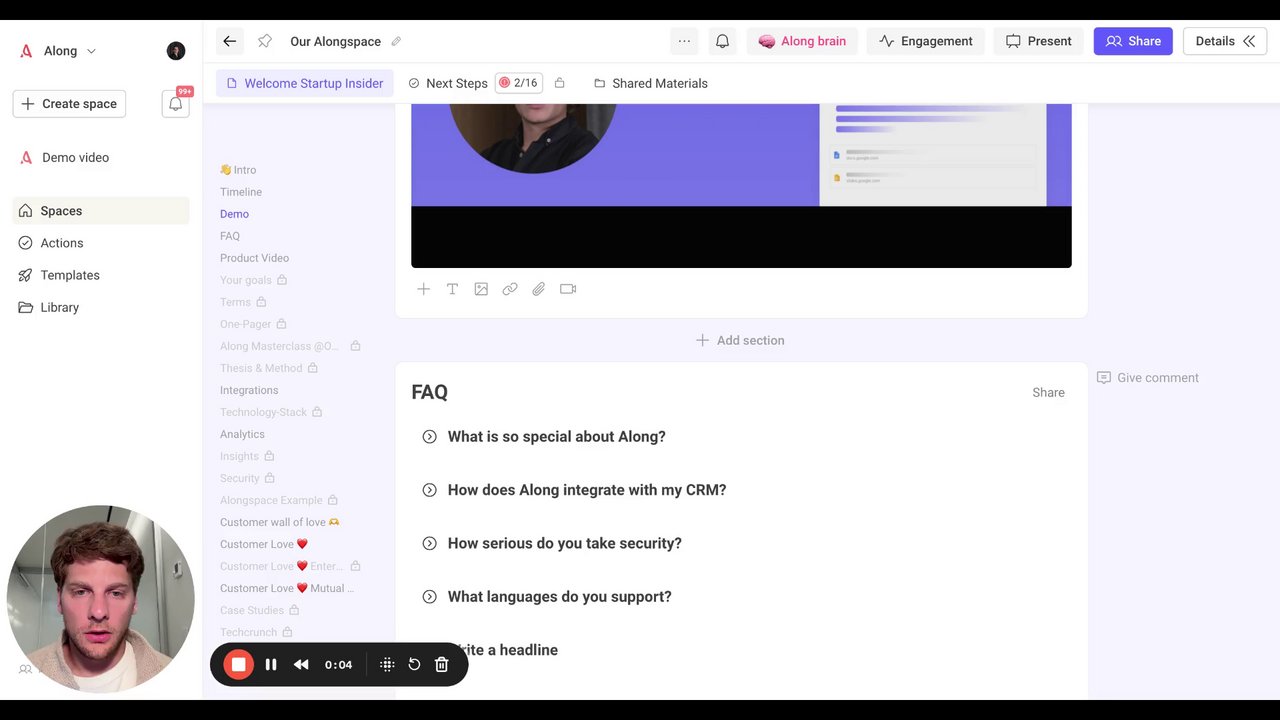Go to Library in the sidebar
Image resolution: width=1280 pixels, height=720 pixels.
tap(101, 307)
